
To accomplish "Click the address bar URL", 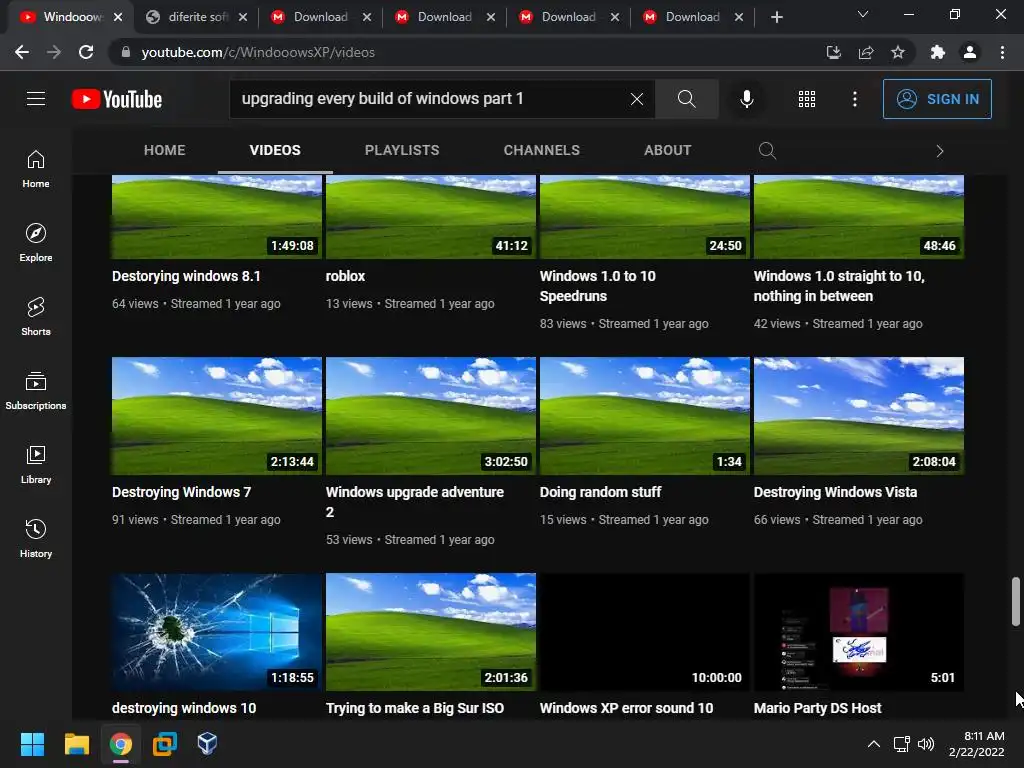I will [x=258, y=52].
